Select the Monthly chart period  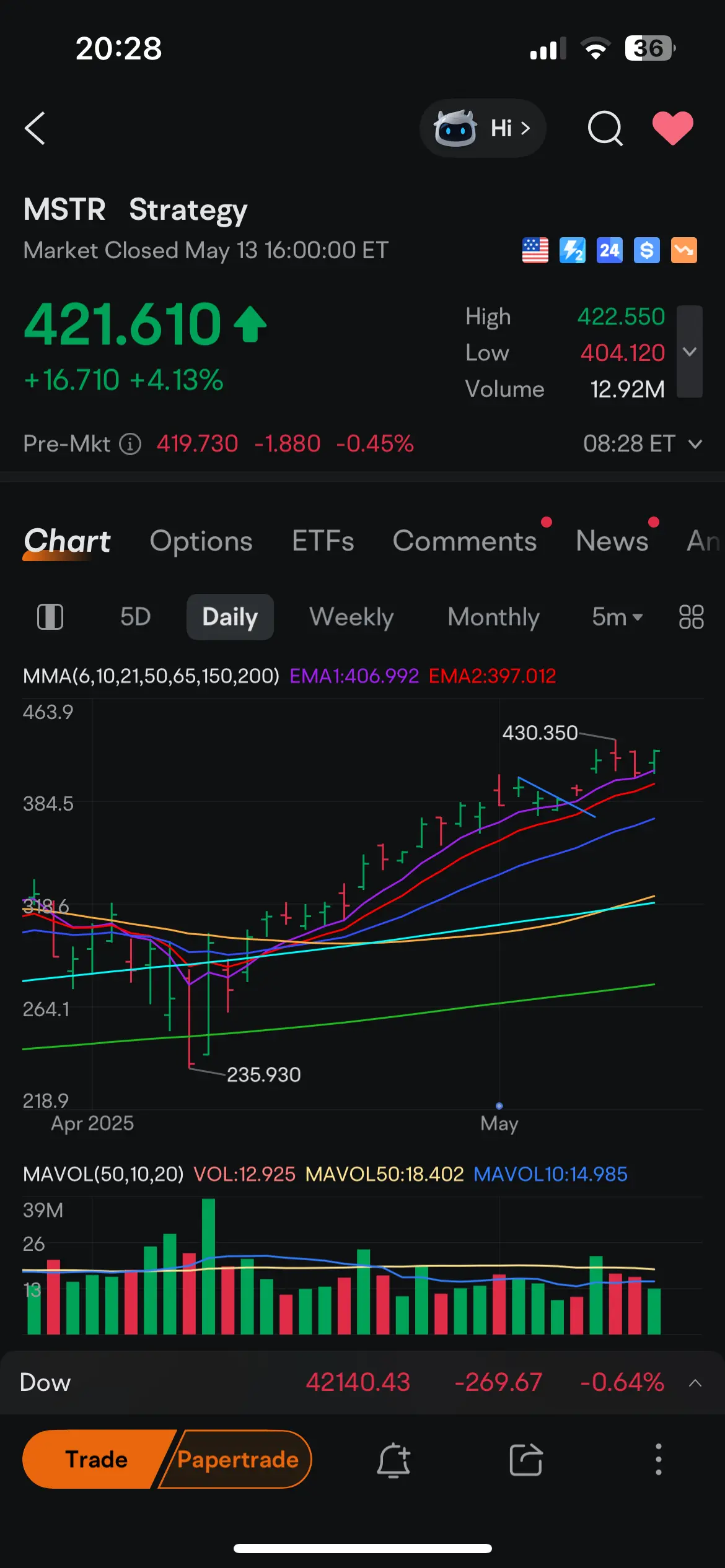(x=493, y=617)
